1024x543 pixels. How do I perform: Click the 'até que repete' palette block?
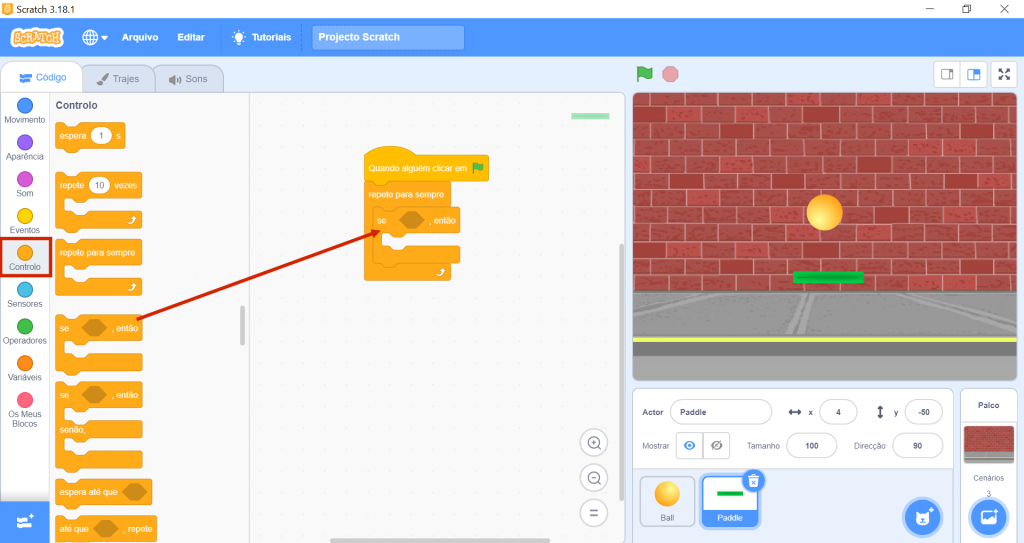pos(106,529)
